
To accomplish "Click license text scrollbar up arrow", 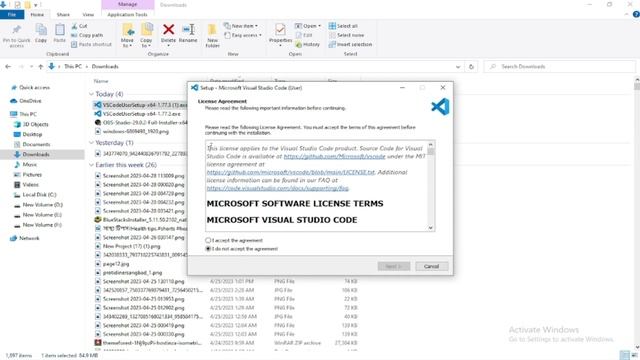I will [x=431, y=145].
